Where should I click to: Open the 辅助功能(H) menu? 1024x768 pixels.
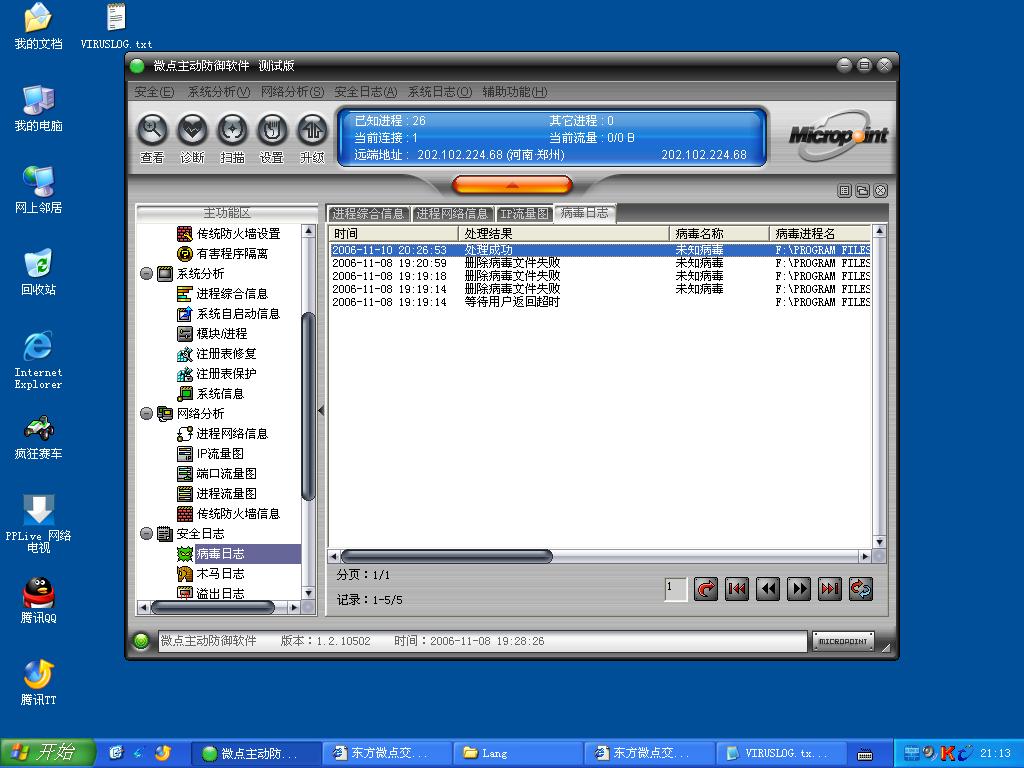[515, 92]
